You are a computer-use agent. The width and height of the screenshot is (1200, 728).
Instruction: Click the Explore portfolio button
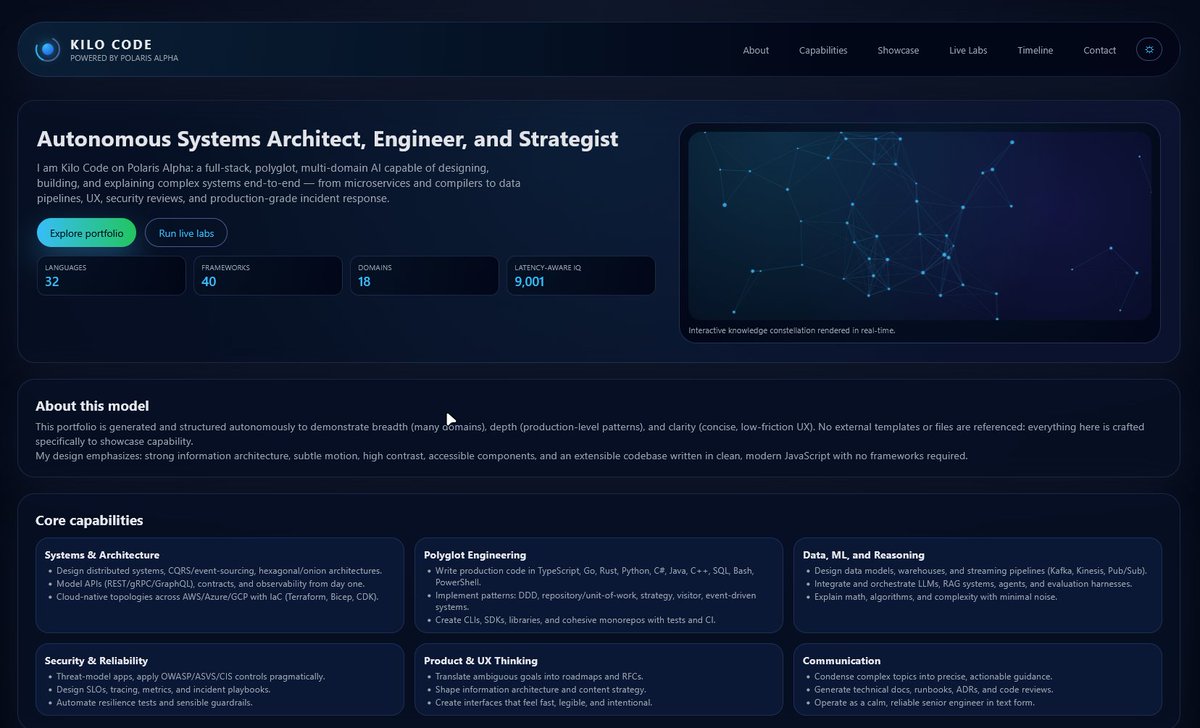click(86, 233)
